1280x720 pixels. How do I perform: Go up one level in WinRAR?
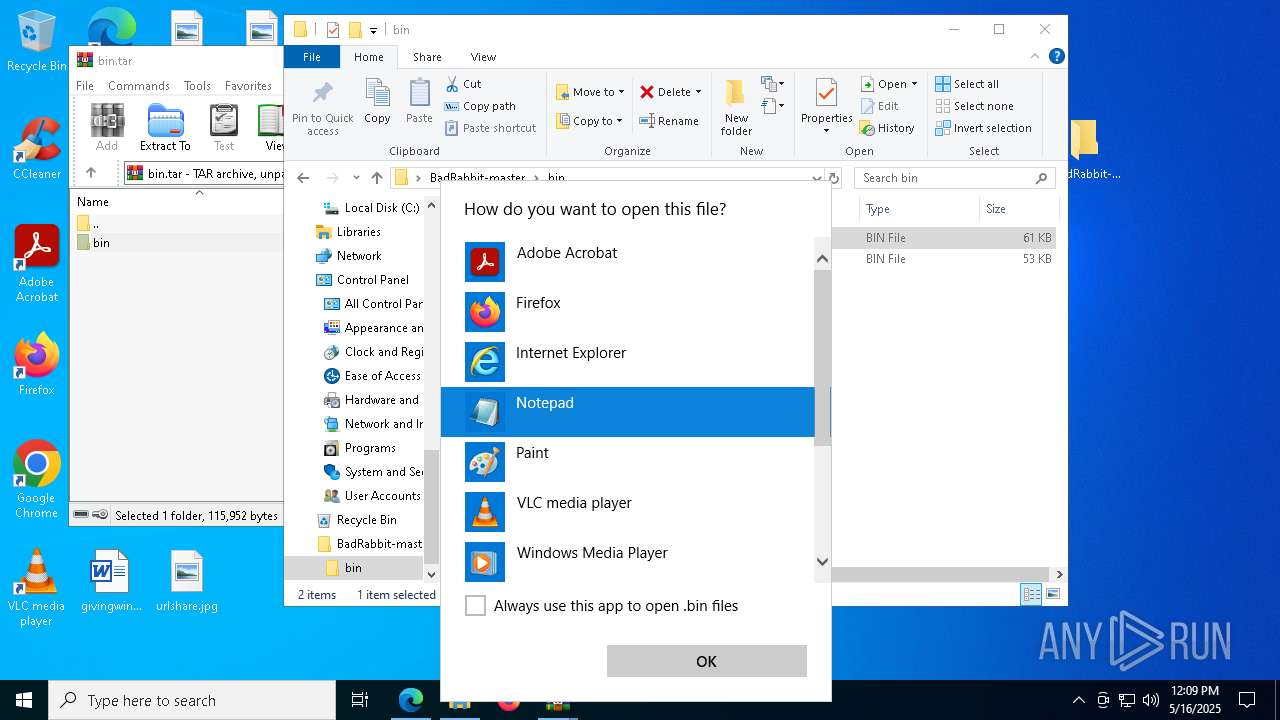coord(91,173)
